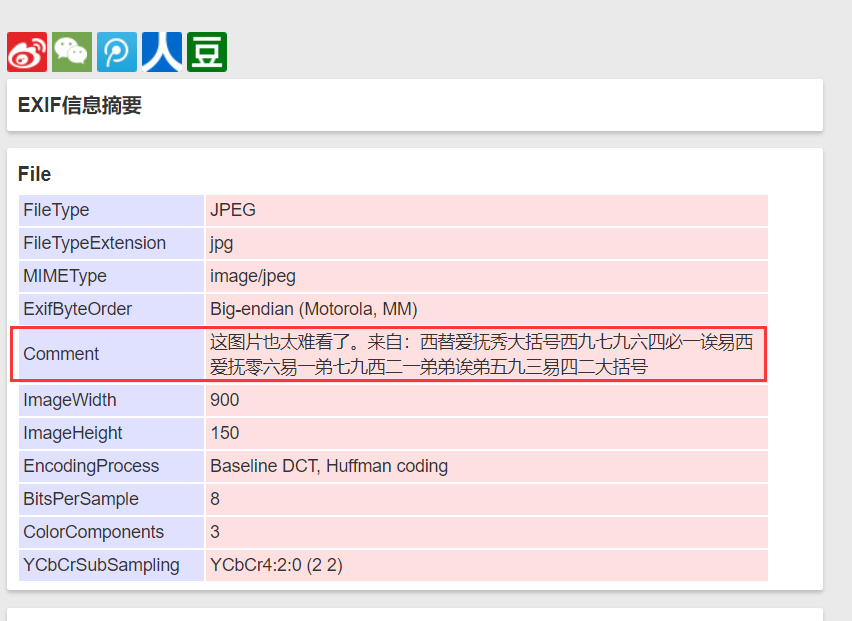Select the ImageWidth value 900
Viewport: 852px width, 621px height.
[221, 399]
